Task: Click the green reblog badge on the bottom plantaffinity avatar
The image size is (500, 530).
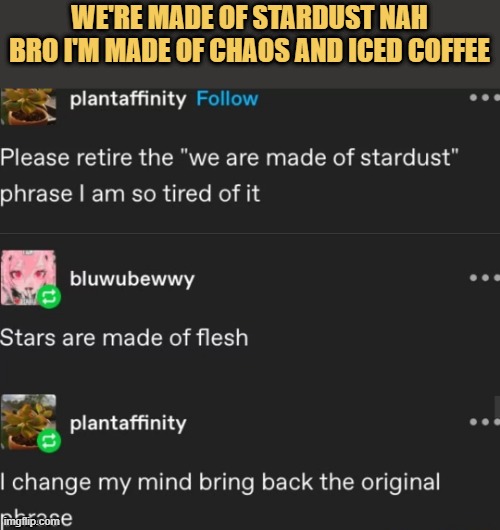Action: click(49, 441)
